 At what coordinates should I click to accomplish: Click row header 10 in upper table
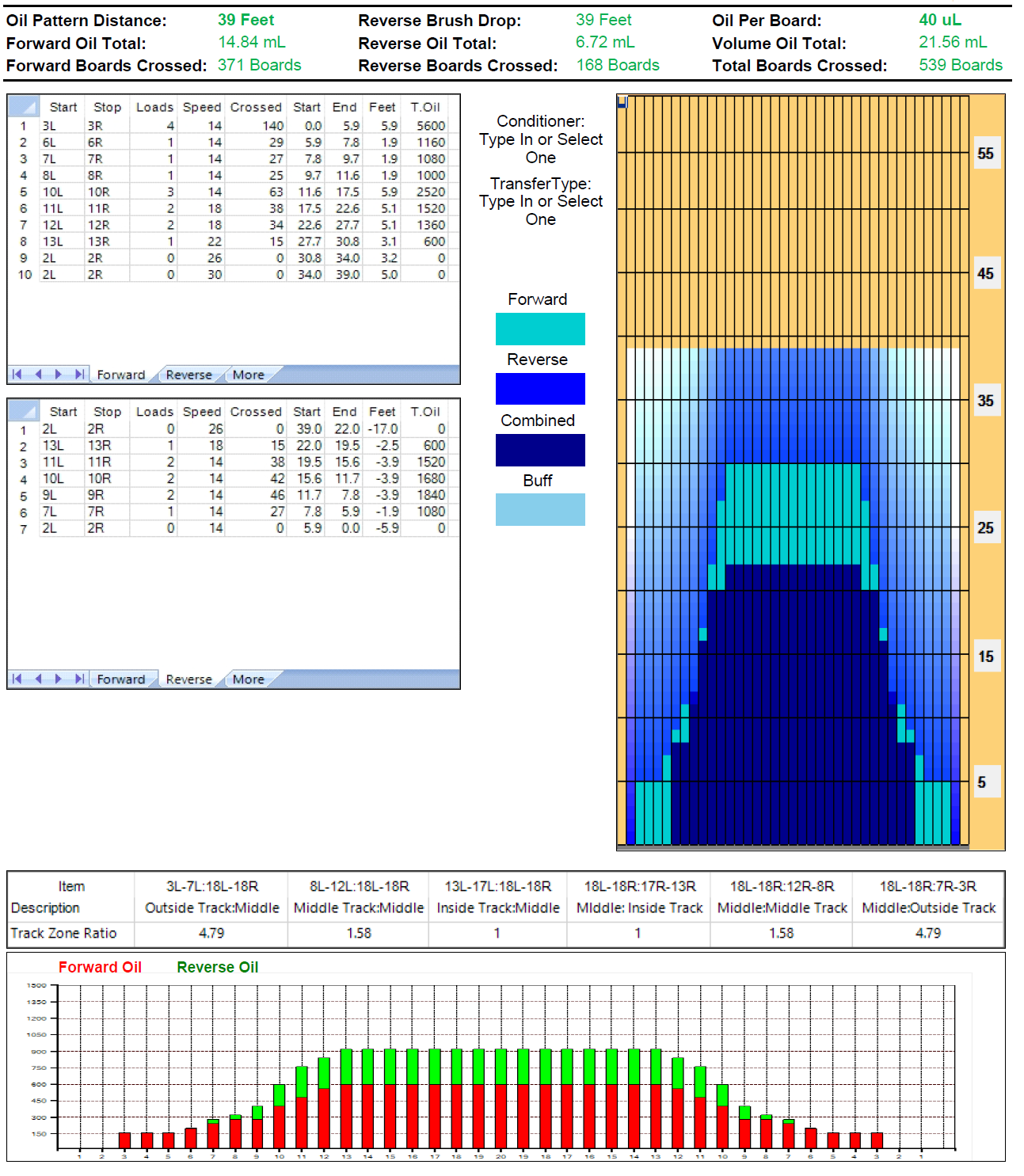coord(25,275)
